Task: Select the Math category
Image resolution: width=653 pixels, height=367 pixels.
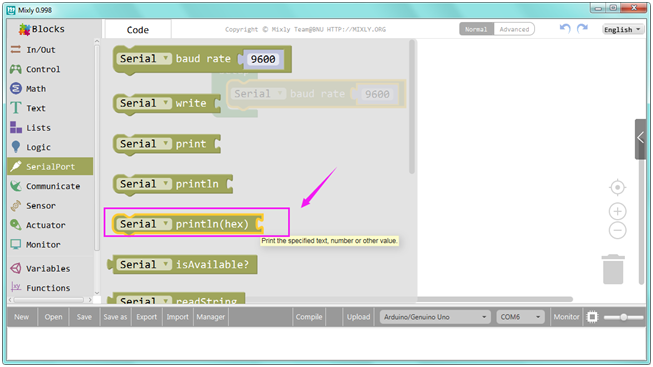Action: (x=50, y=88)
